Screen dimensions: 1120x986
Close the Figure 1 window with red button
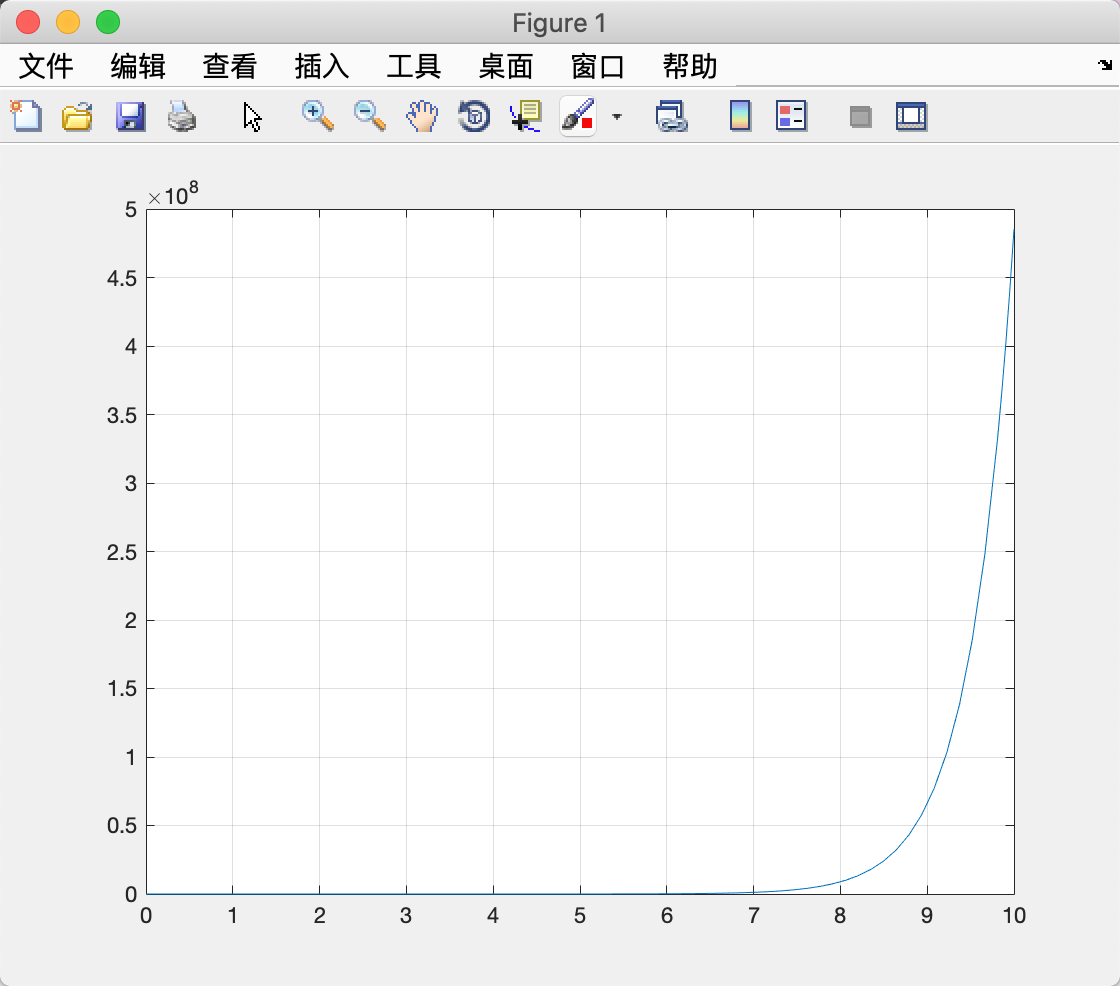28,22
